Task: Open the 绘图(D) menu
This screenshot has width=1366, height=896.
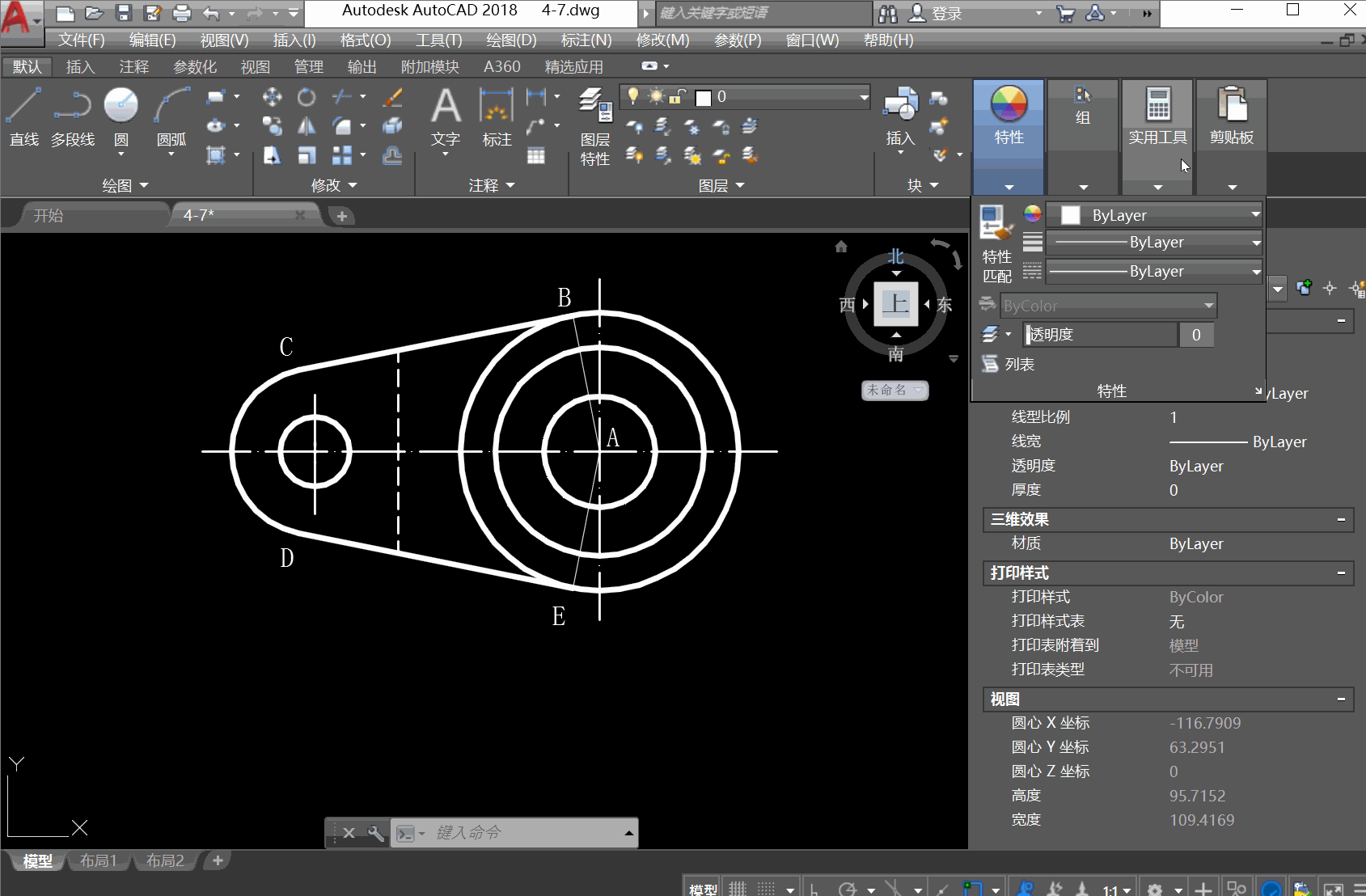Action: pos(511,40)
